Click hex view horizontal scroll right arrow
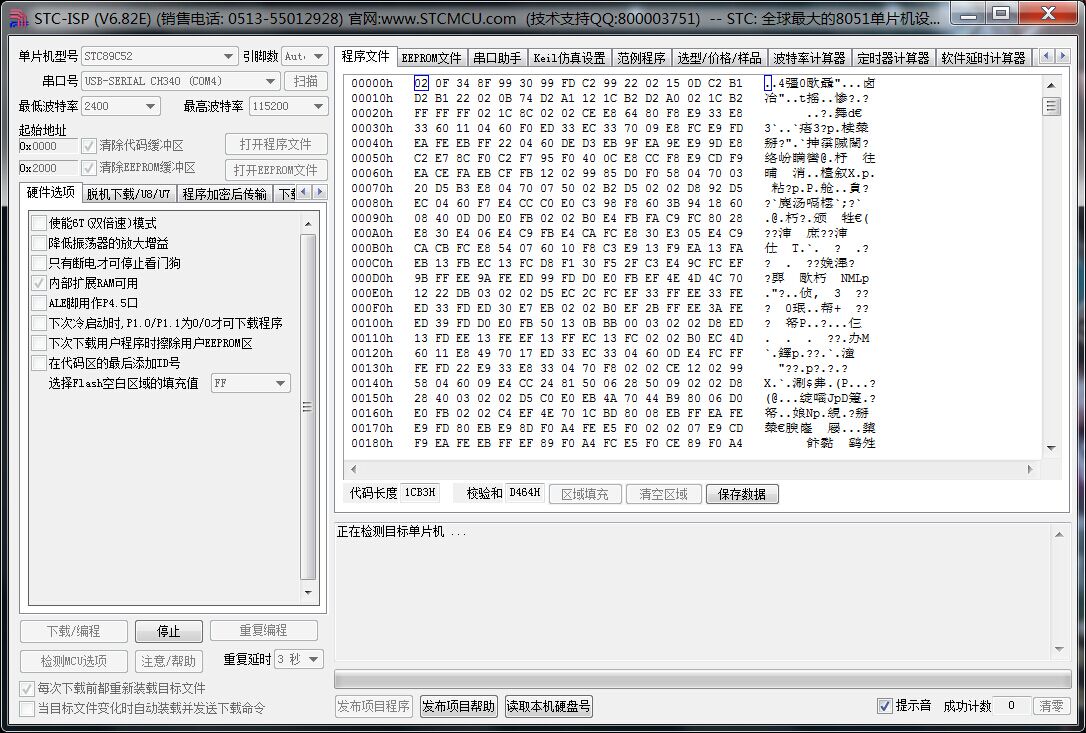The height and width of the screenshot is (733, 1086). 1031,468
